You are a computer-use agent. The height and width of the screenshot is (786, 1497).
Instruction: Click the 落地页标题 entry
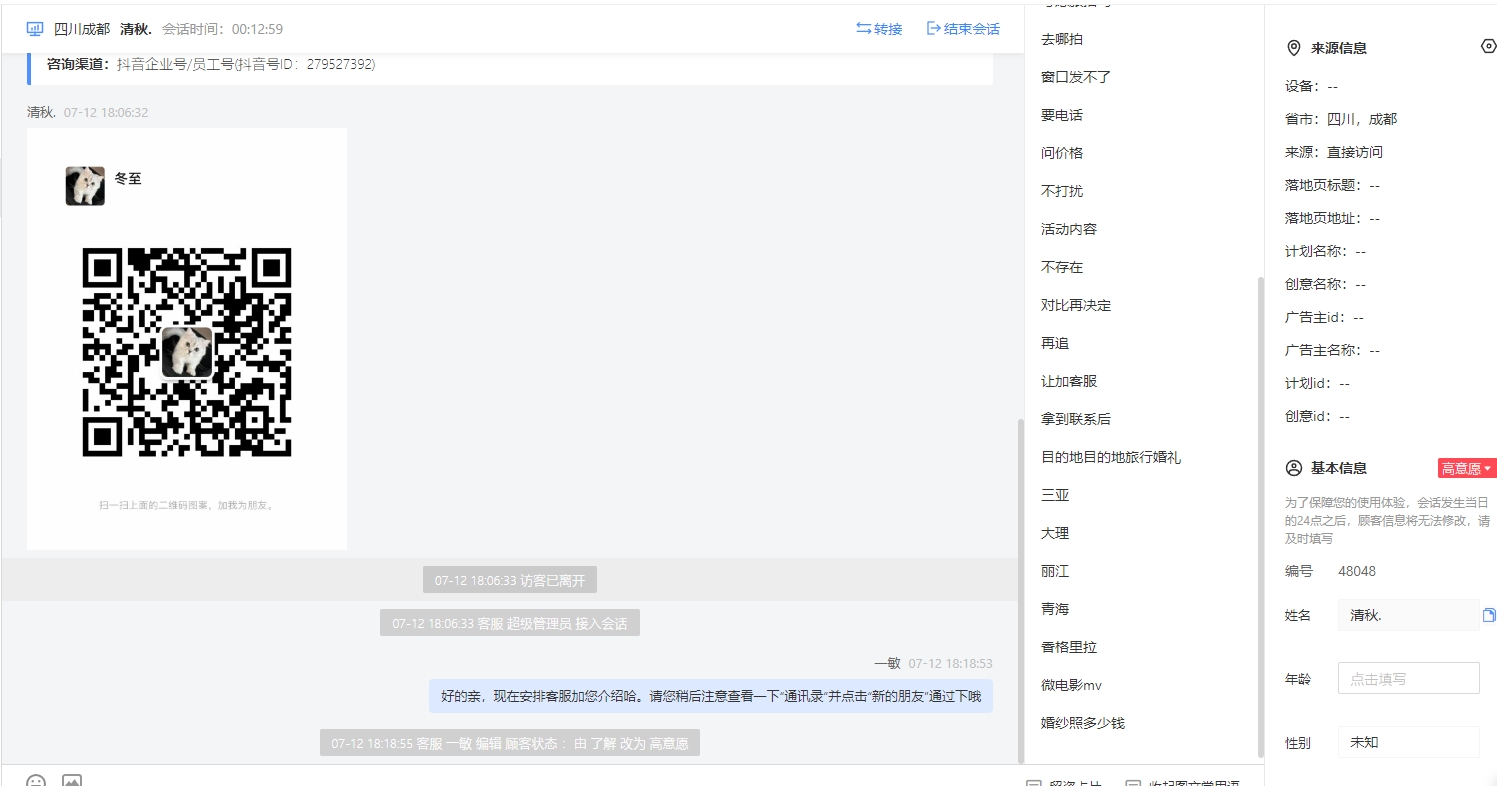pyautogui.click(x=1333, y=185)
